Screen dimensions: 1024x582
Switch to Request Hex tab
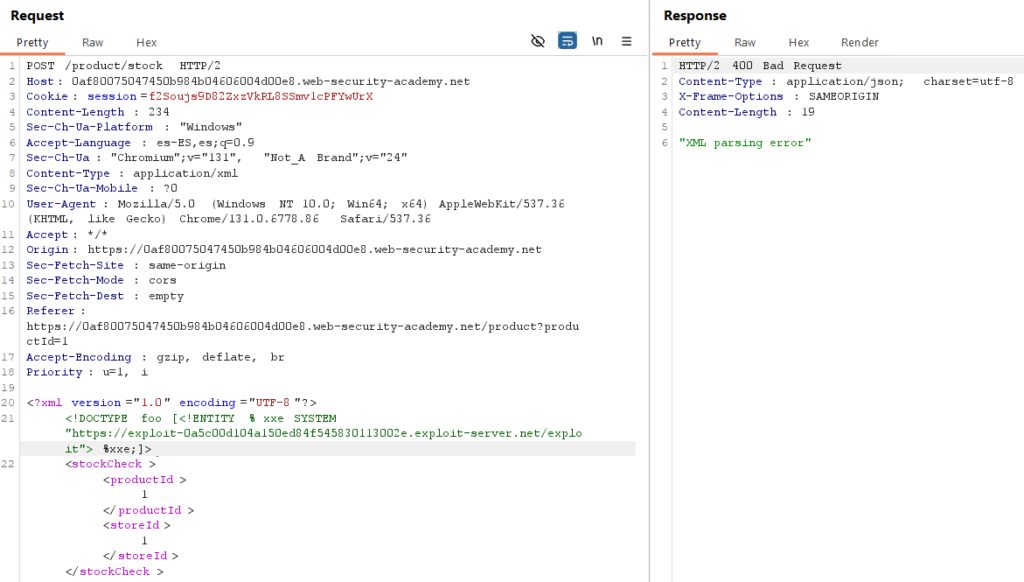click(x=146, y=42)
